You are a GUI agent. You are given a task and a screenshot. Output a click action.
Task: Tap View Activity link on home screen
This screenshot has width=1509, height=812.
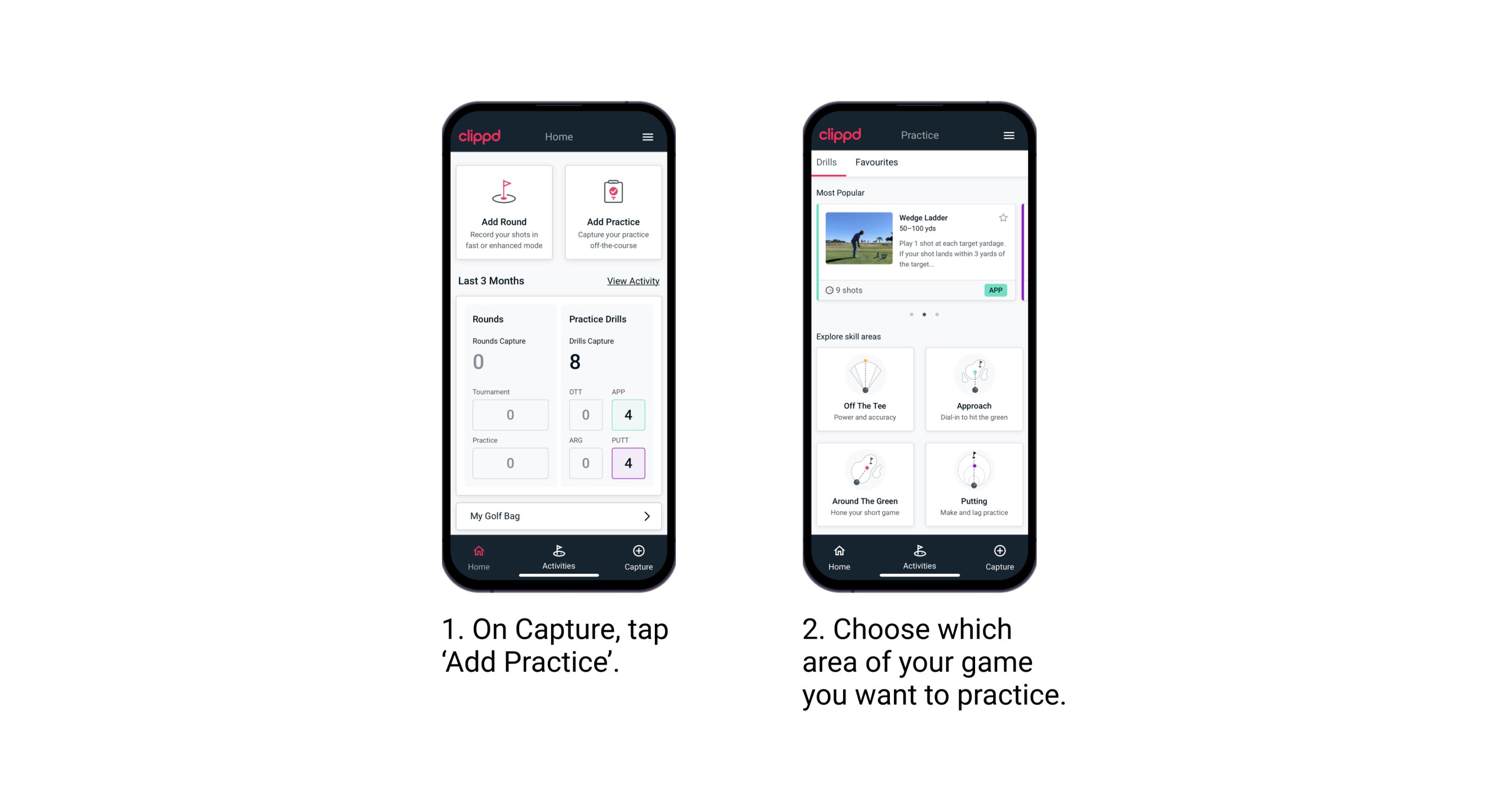click(633, 280)
